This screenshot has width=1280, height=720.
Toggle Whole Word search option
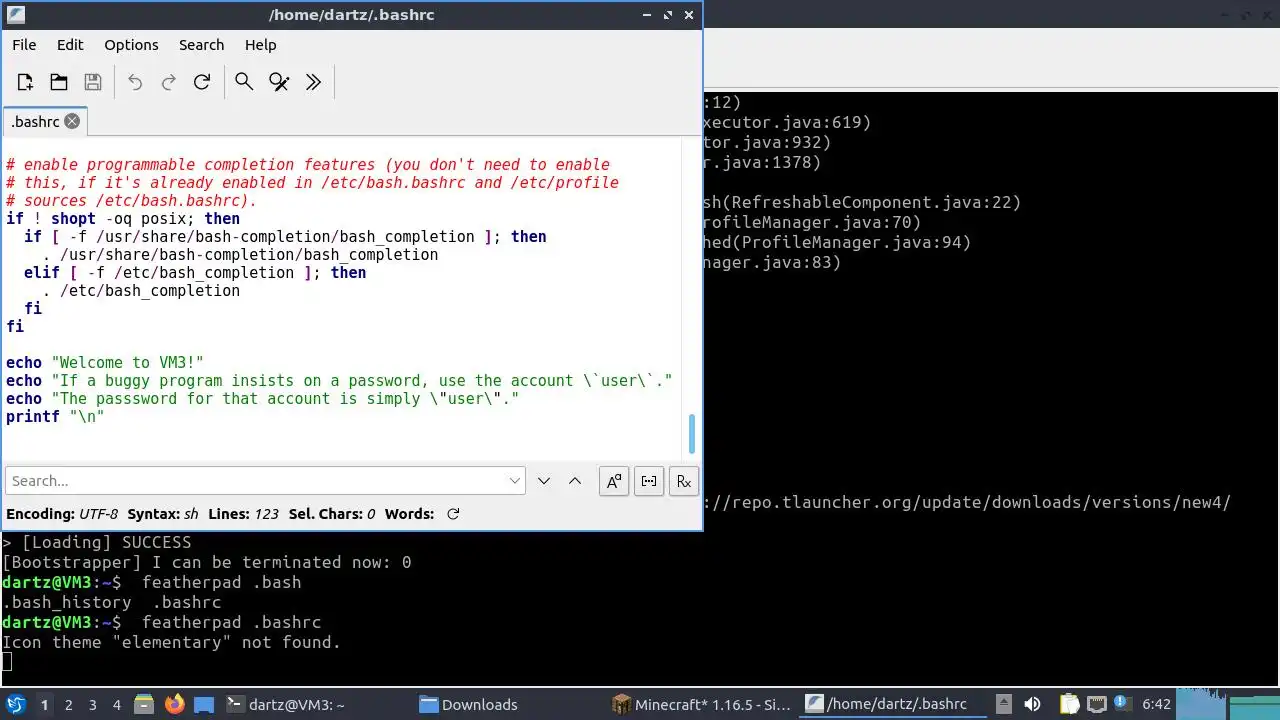[649, 481]
